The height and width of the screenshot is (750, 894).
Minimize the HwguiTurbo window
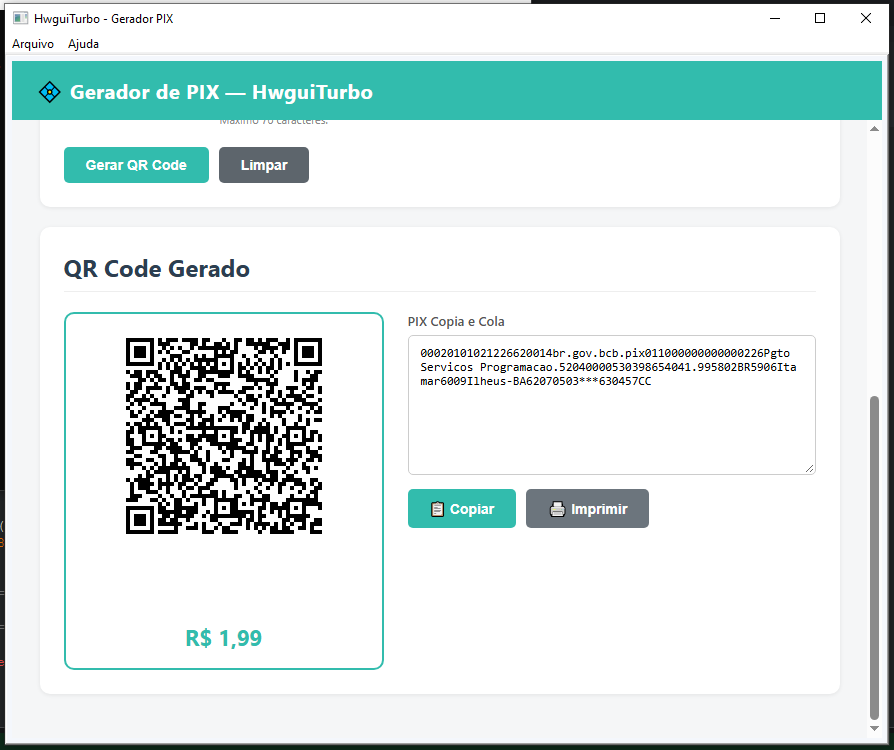point(775,18)
